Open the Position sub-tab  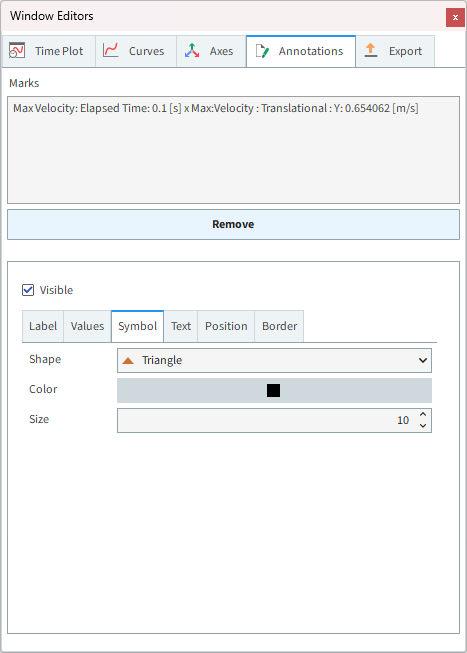click(x=226, y=326)
